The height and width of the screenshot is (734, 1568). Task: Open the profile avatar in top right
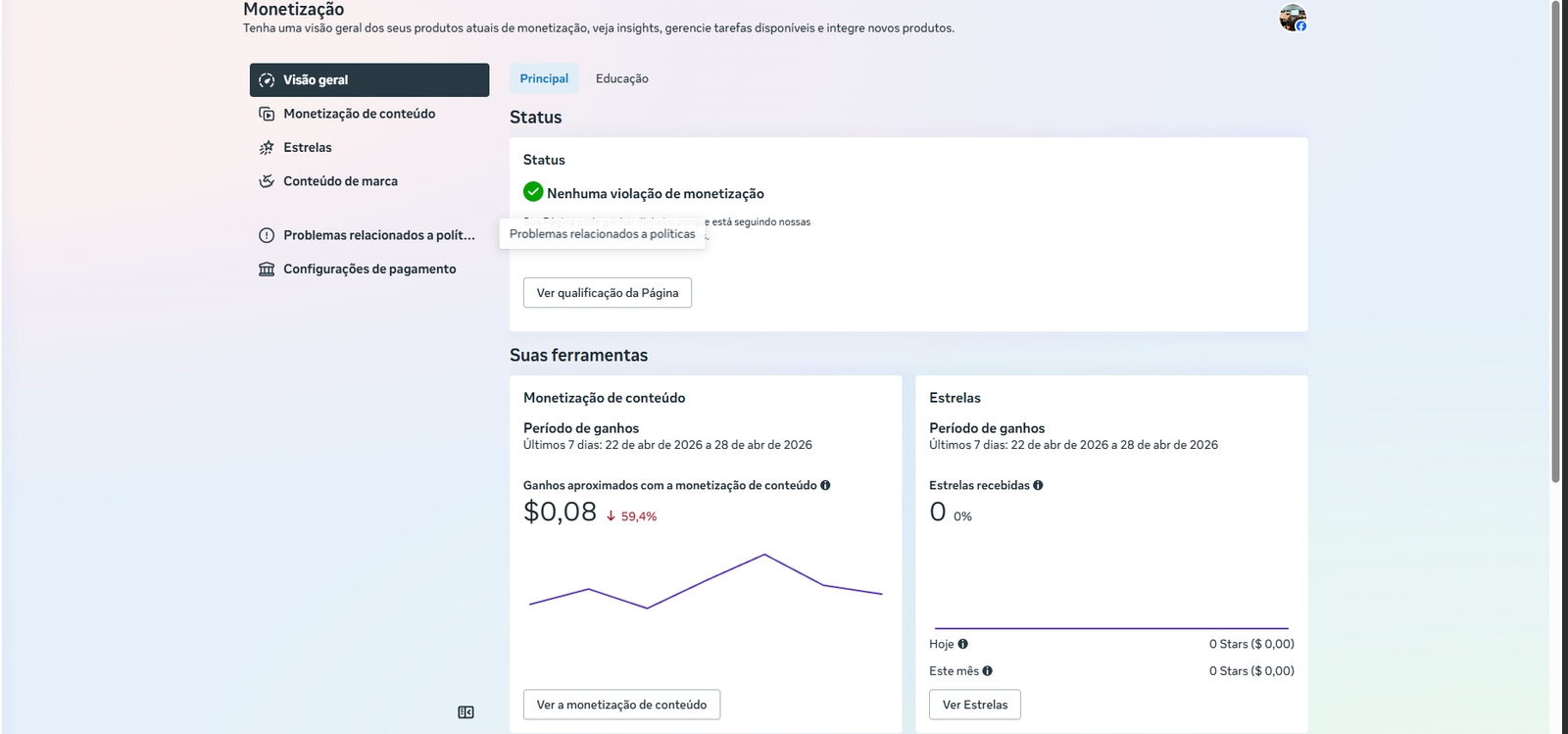point(1293,18)
